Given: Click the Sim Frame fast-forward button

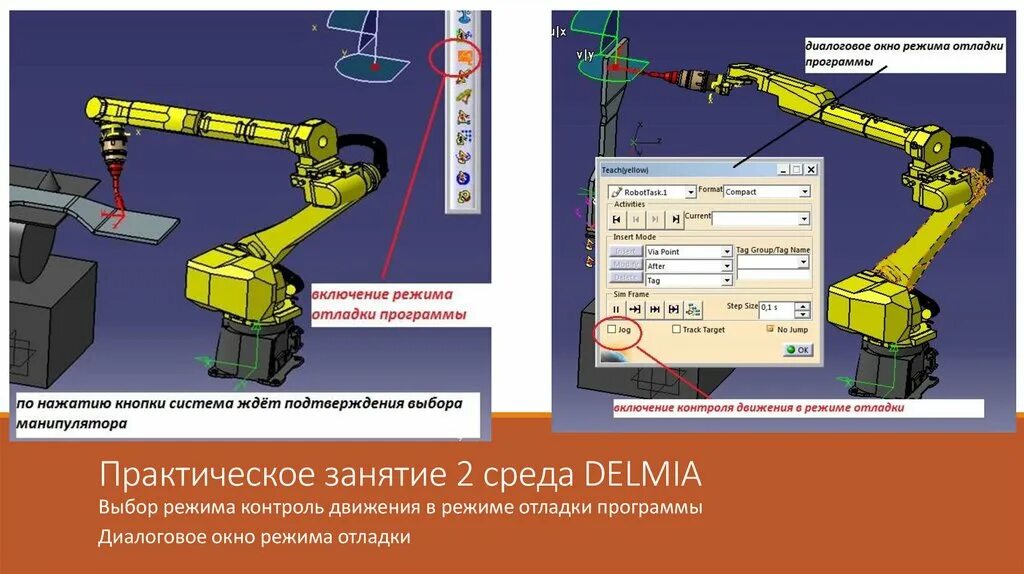Looking at the screenshot, I should pyautogui.click(x=654, y=310).
